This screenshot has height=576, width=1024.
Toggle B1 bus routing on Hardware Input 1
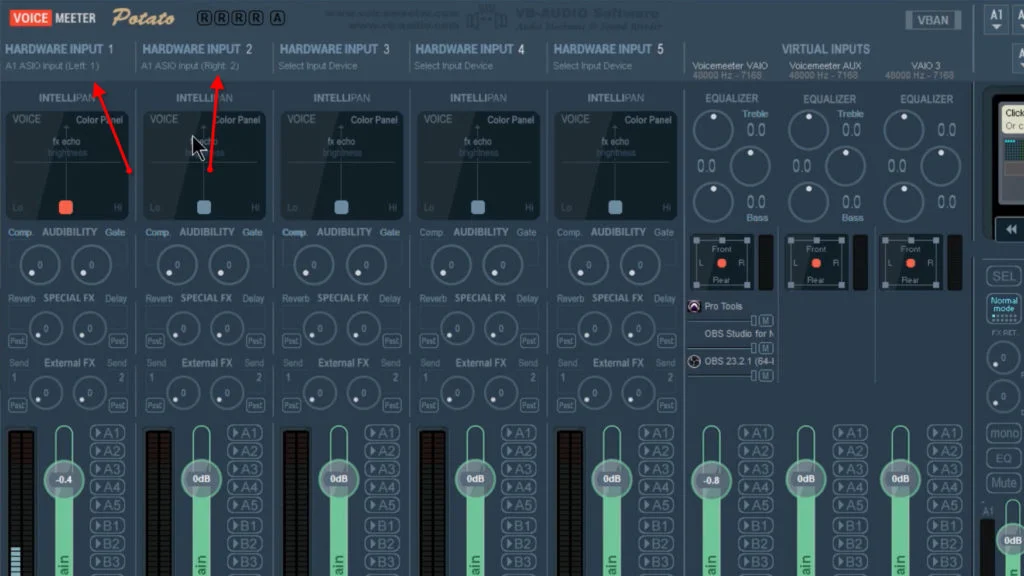107,526
